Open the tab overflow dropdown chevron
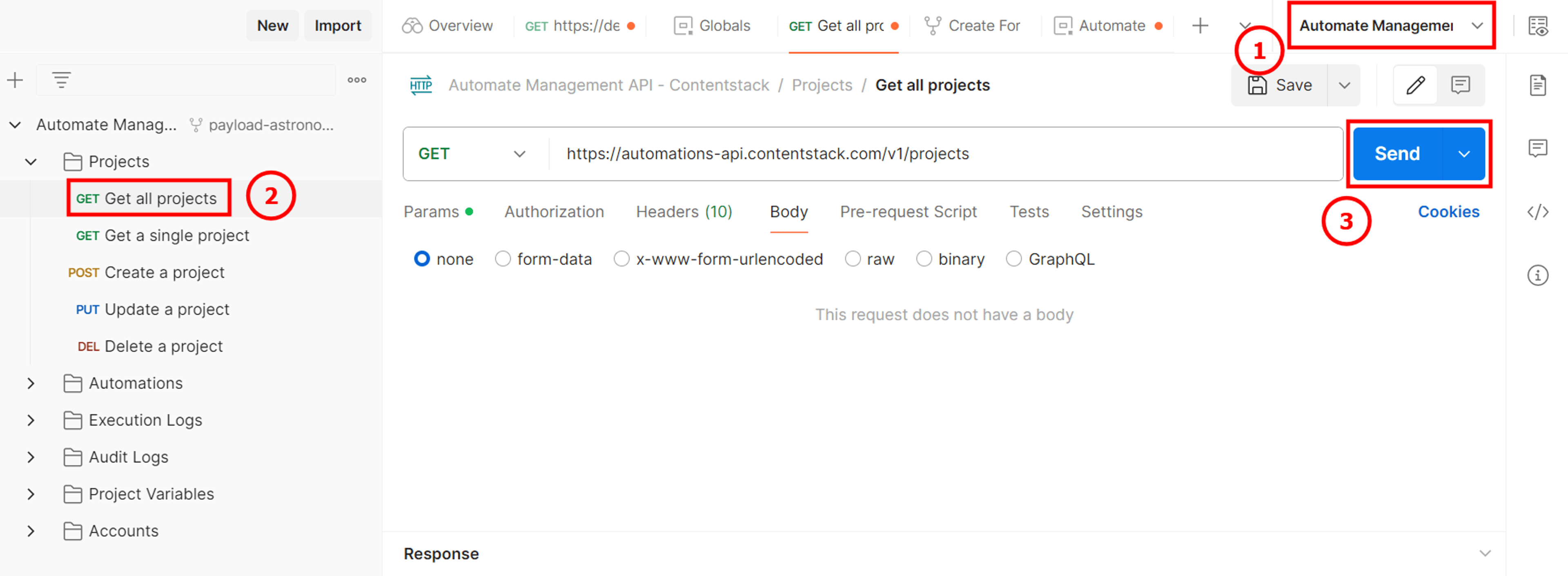 click(x=1245, y=26)
